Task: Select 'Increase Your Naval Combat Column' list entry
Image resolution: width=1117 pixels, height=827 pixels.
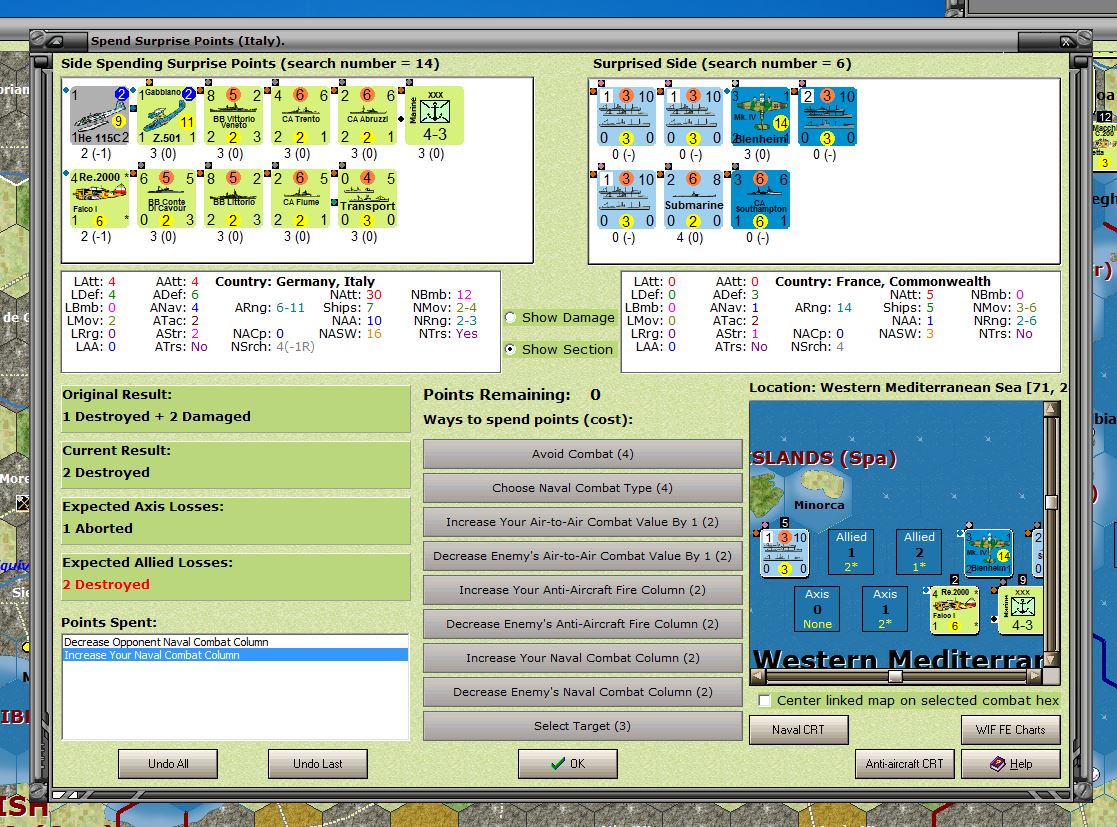Action: point(235,655)
